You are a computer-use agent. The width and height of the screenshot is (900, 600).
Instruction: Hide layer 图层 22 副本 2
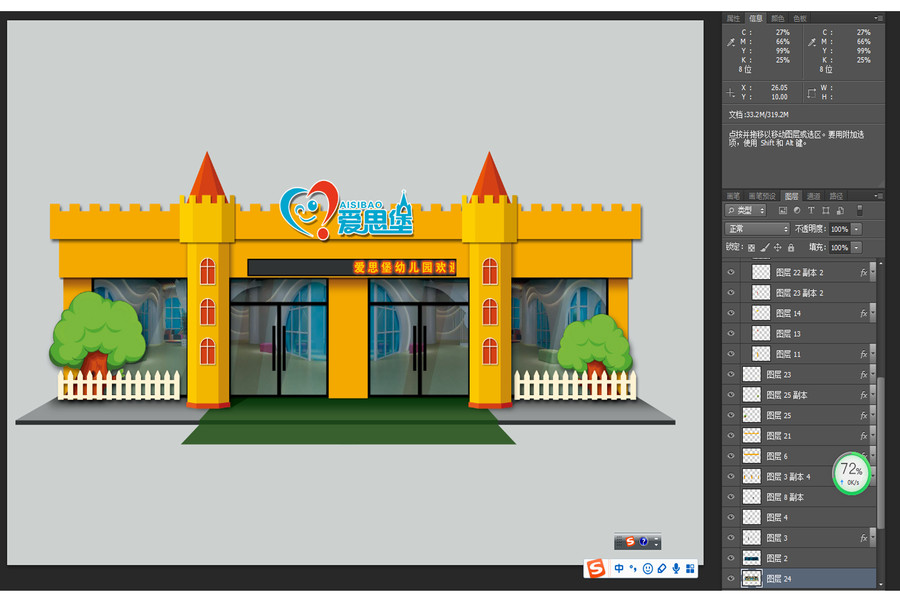(731, 273)
